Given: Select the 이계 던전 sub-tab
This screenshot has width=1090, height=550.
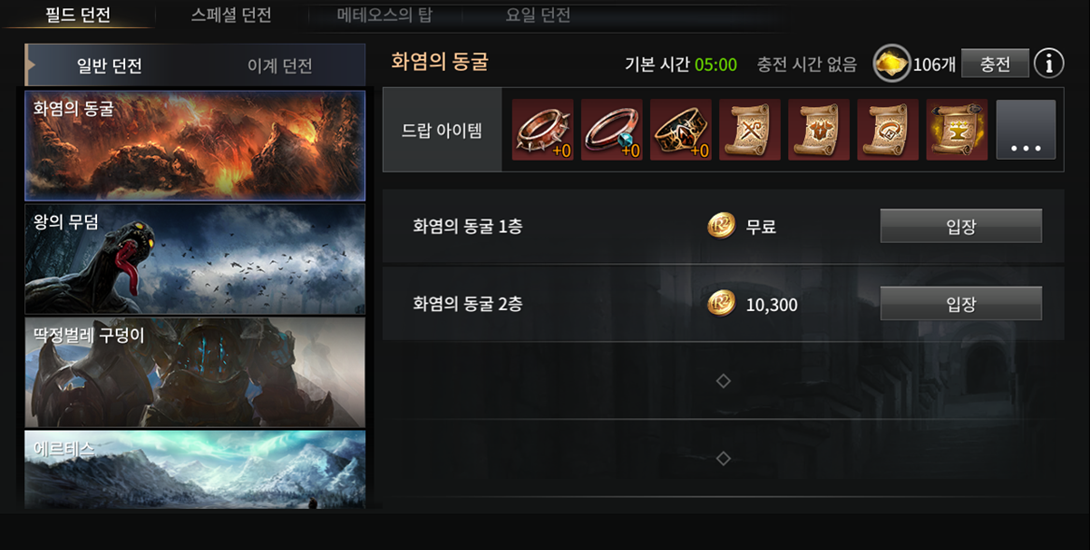Looking at the screenshot, I should coord(279,66).
